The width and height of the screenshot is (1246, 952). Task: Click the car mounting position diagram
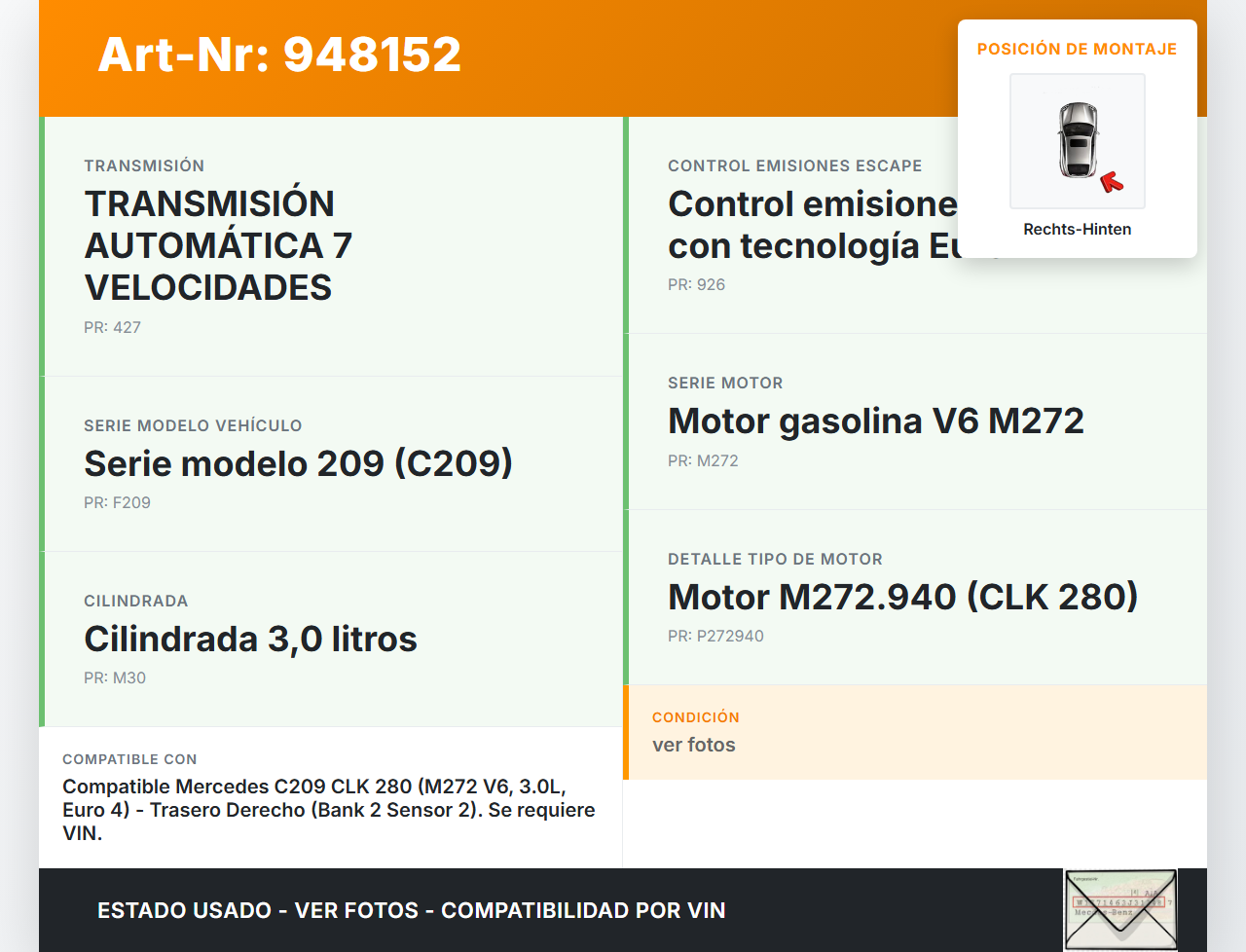pyautogui.click(x=1078, y=141)
